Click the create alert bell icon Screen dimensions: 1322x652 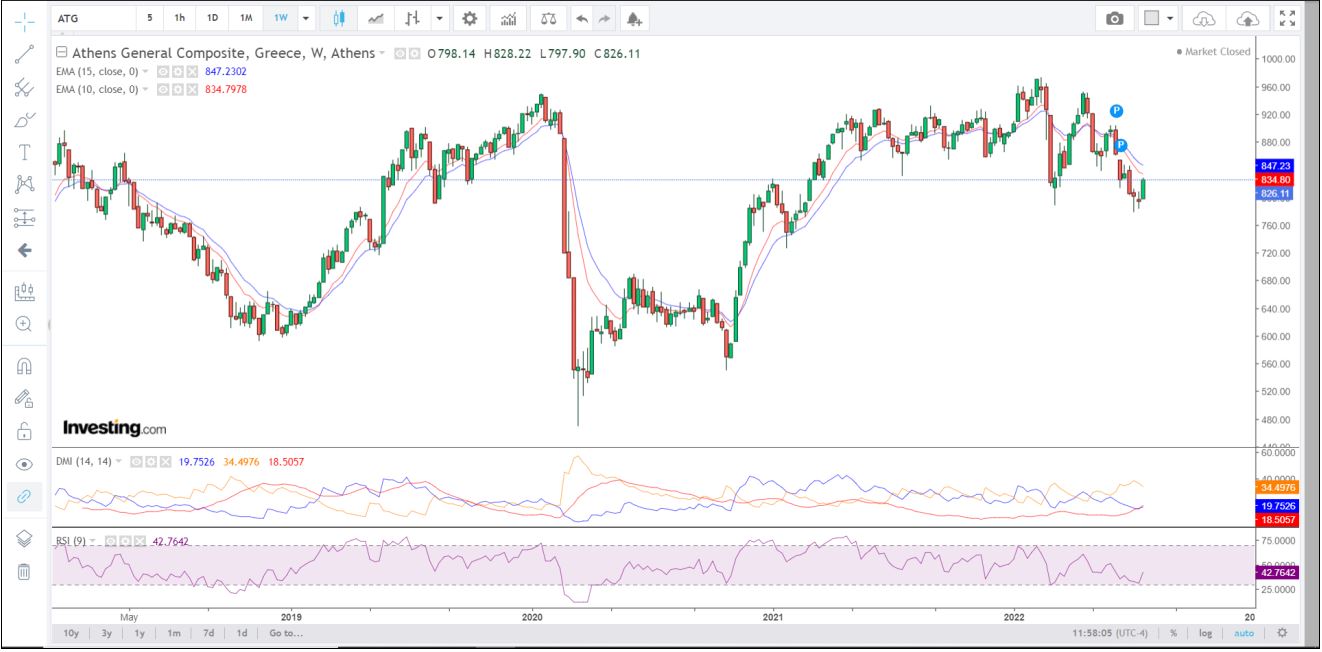[x=633, y=18]
